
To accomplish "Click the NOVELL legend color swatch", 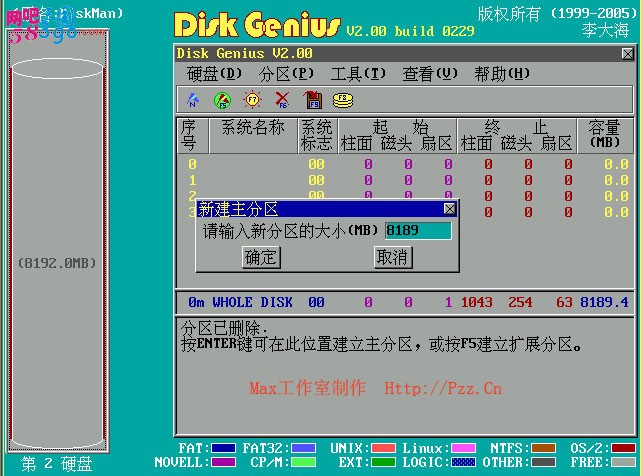I will [x=223, y=462].
